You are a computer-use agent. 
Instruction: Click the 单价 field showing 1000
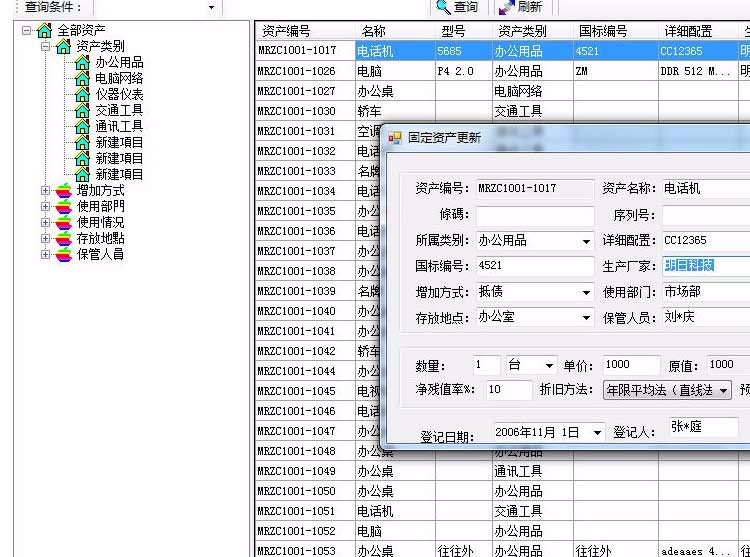(631, 365)
